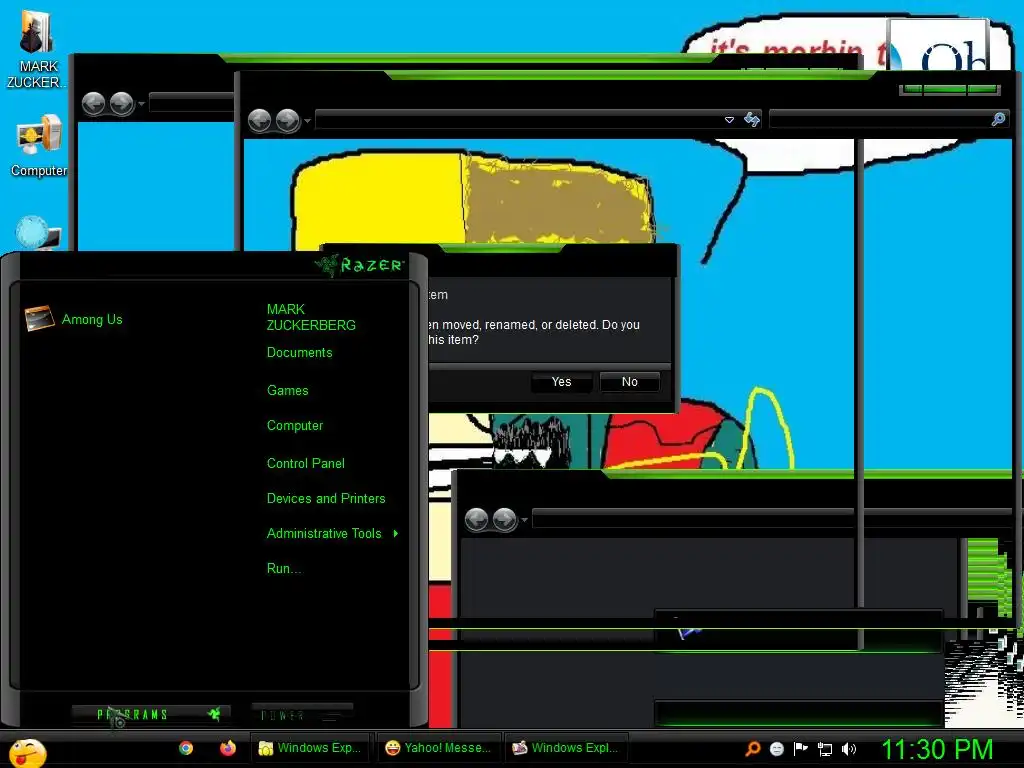Open the PROGRAMS button in start menu

pos(151,714)
